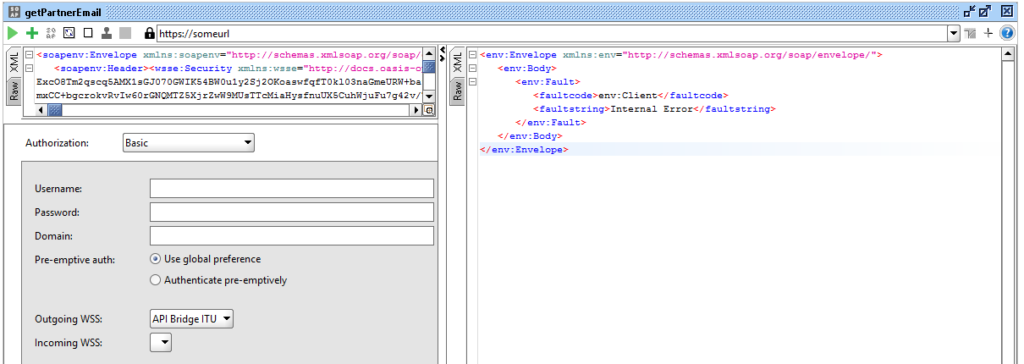Collapse the env:Envelope node in the response
The height and width of the screenshot is (364, 1024).
472,56
